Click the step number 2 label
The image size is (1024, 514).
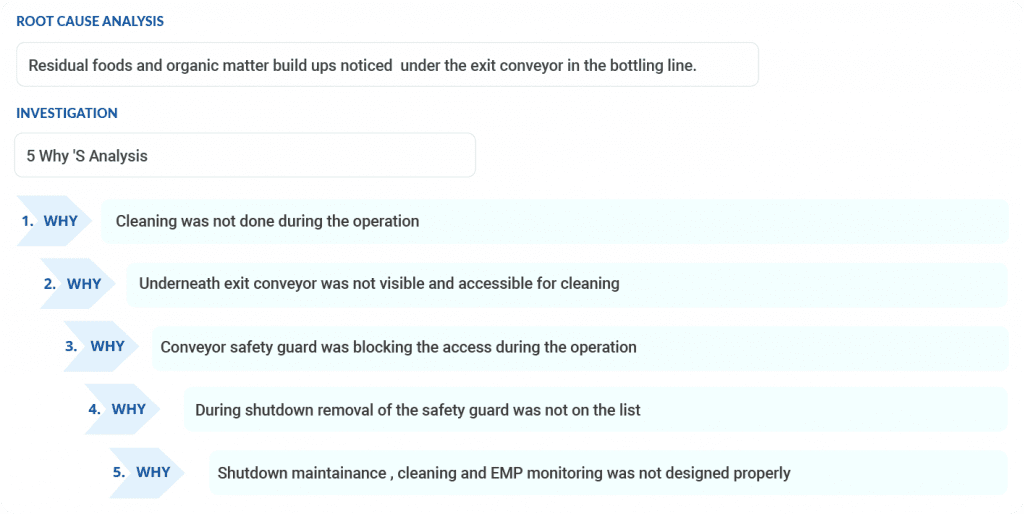(x=50, y=283)
